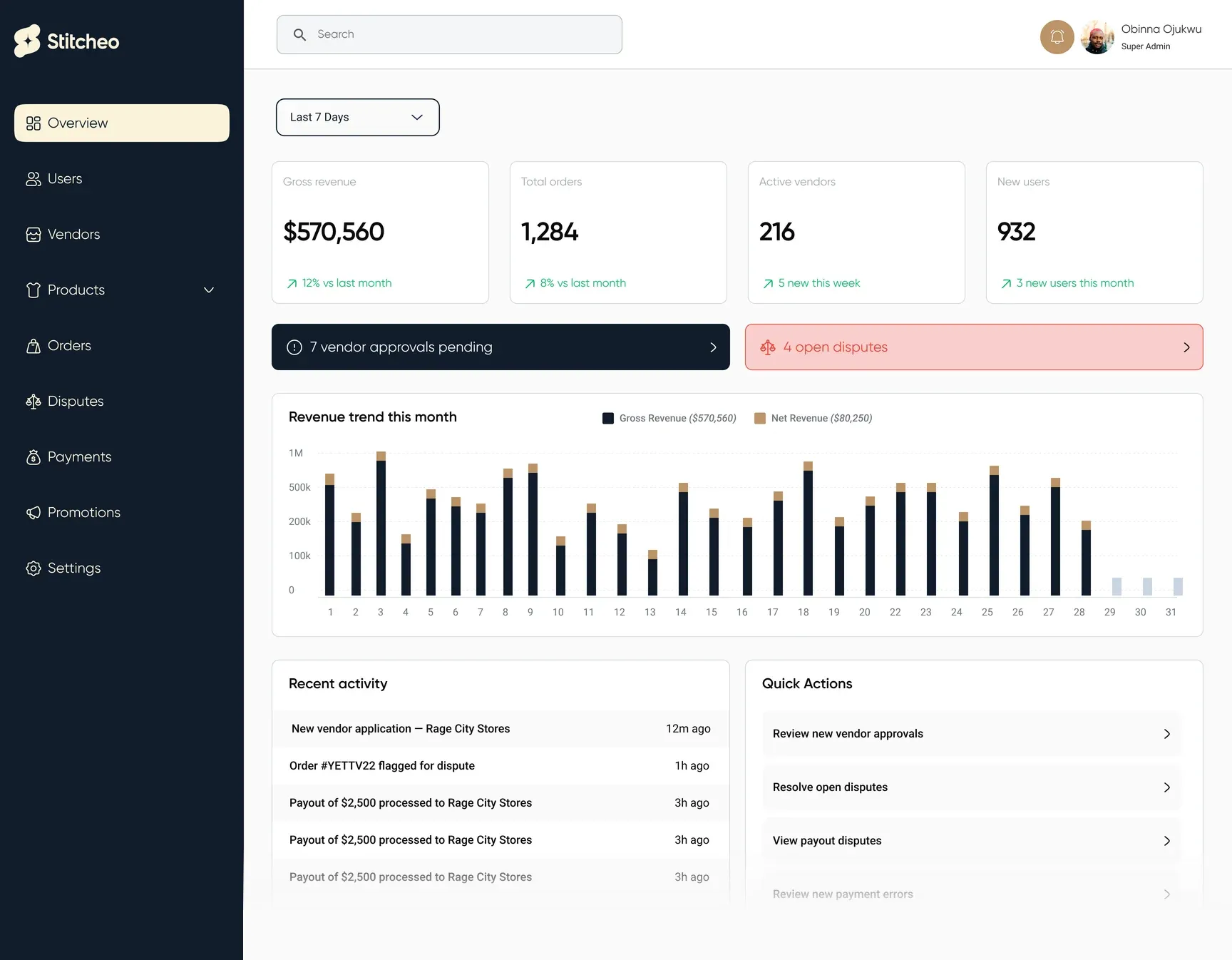Click the Gross revenue $570,560 card
1232x960 pixels.
pos(380,233)
